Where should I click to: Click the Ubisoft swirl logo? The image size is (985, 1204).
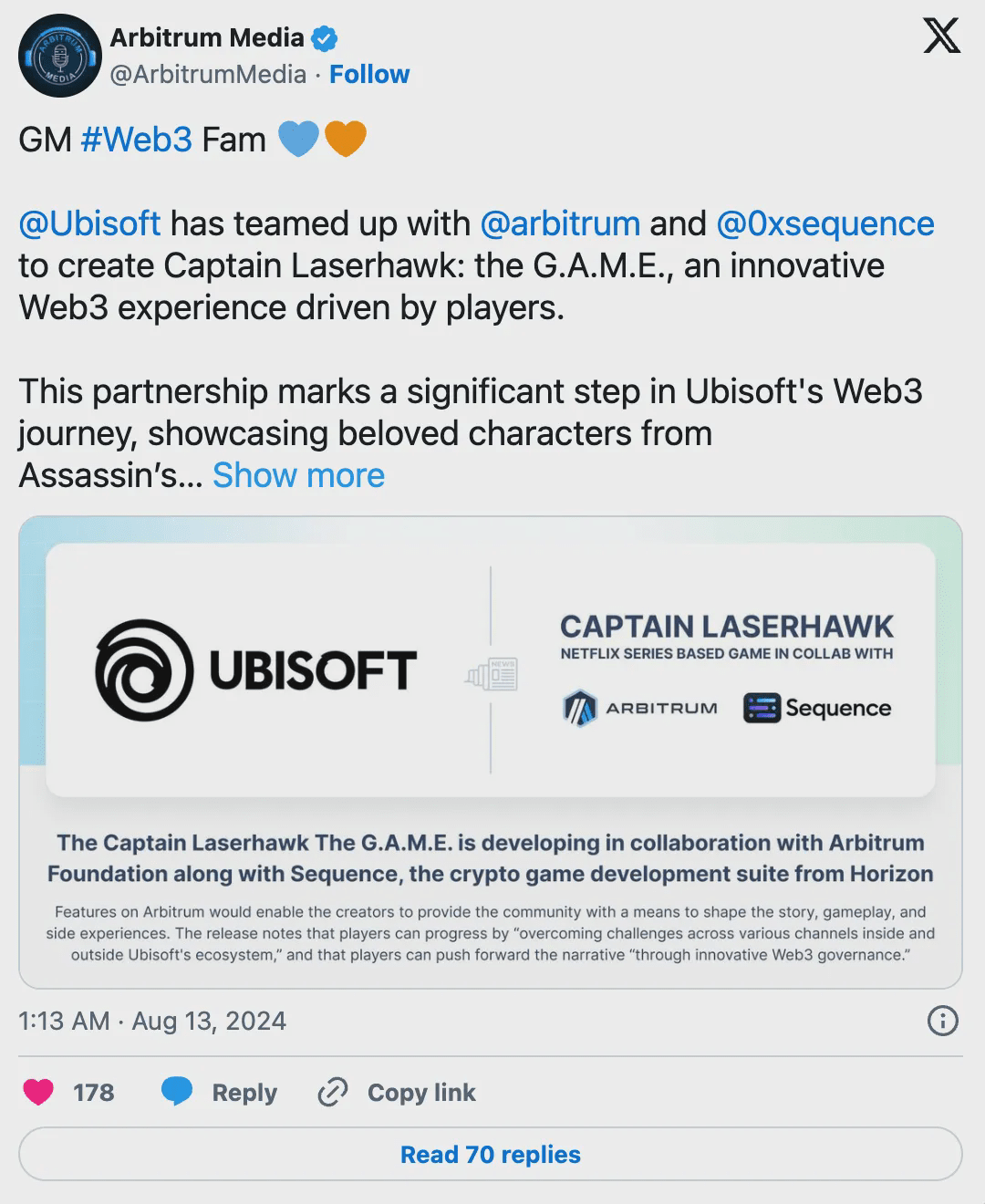click(x=144, y=669)
